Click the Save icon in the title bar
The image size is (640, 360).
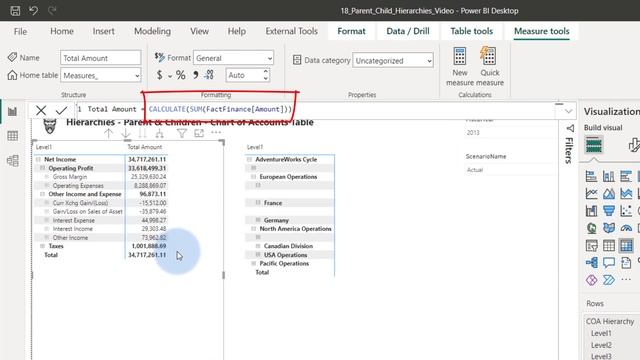[x=15, y=11]
